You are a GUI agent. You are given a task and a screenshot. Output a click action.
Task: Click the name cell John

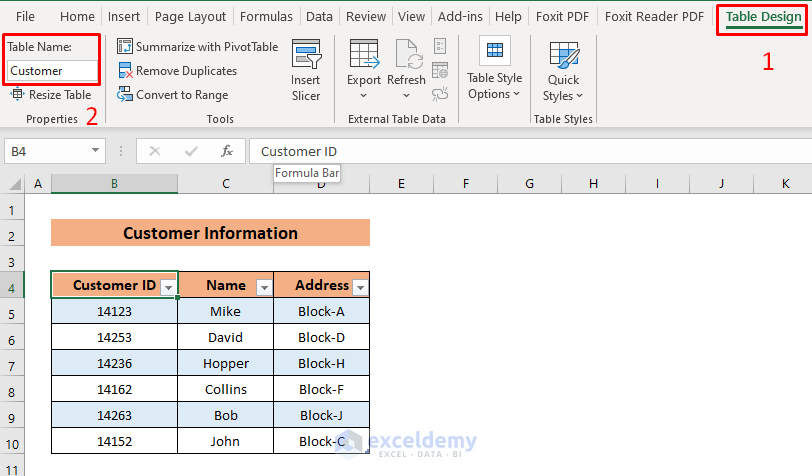pyautogui.click(x=226, y=441)
